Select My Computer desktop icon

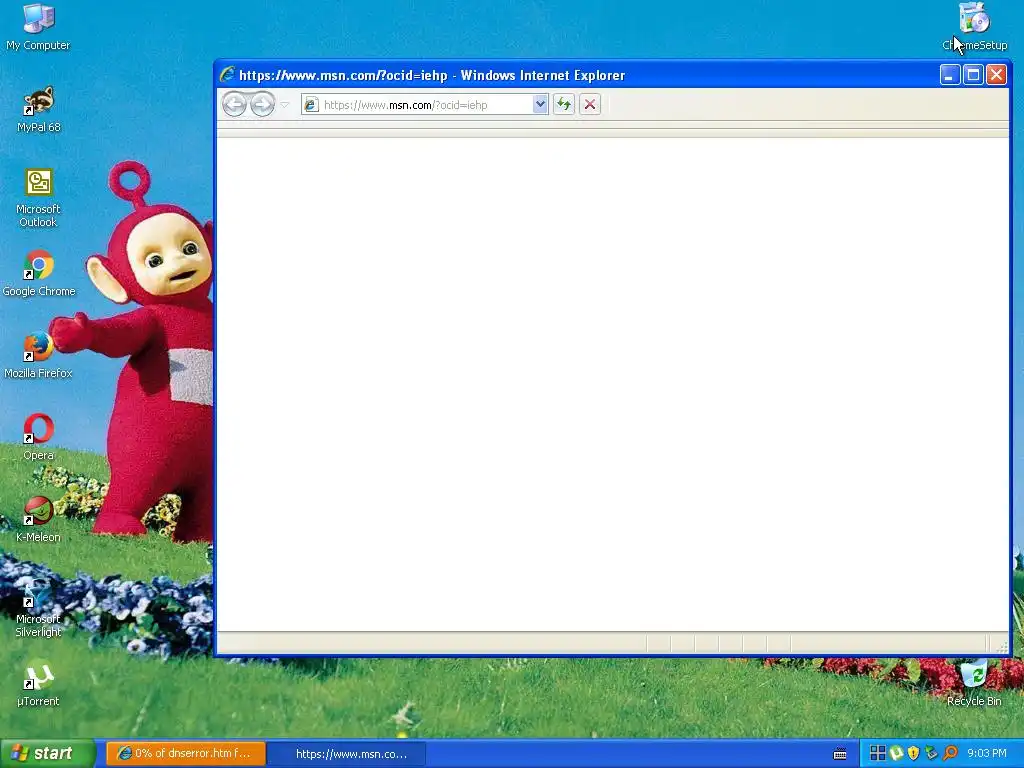point(38,26)
